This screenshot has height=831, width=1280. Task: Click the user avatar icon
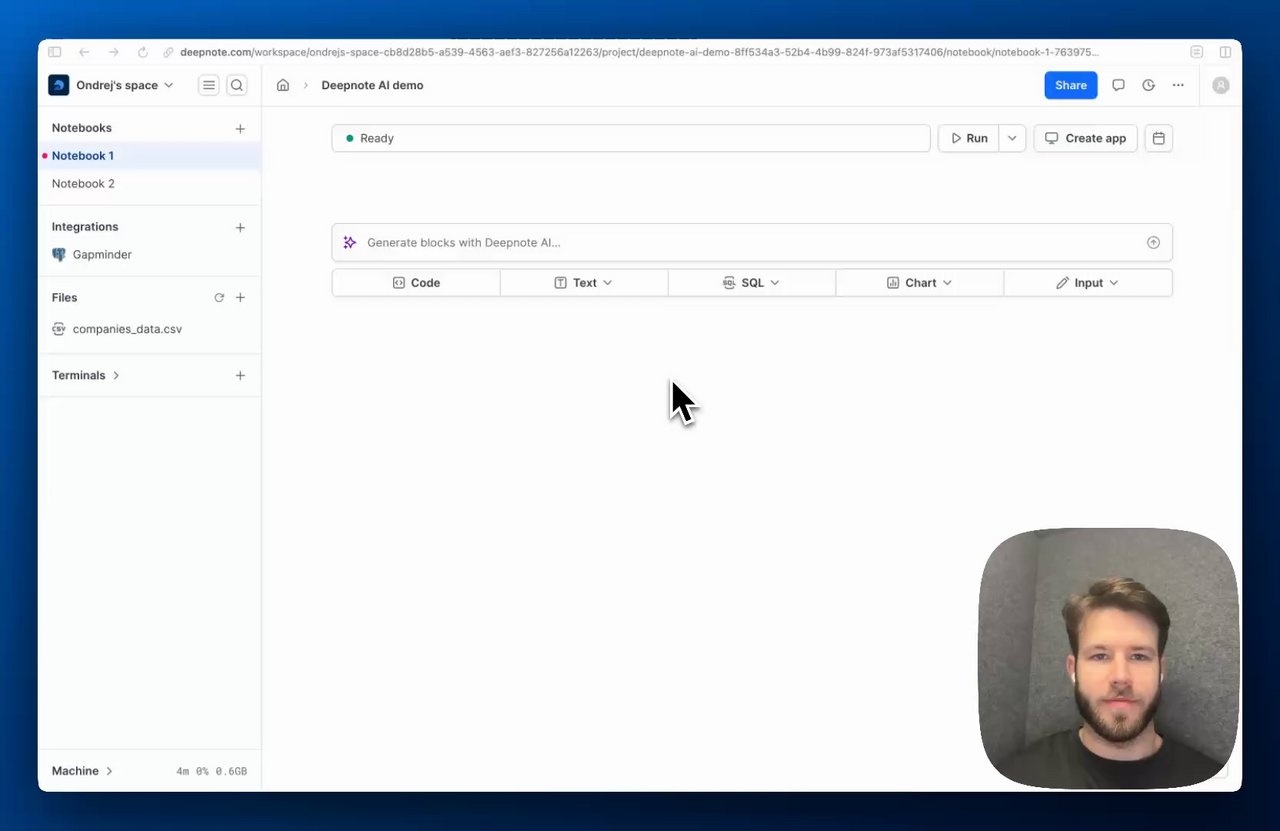coord(1221,85)
